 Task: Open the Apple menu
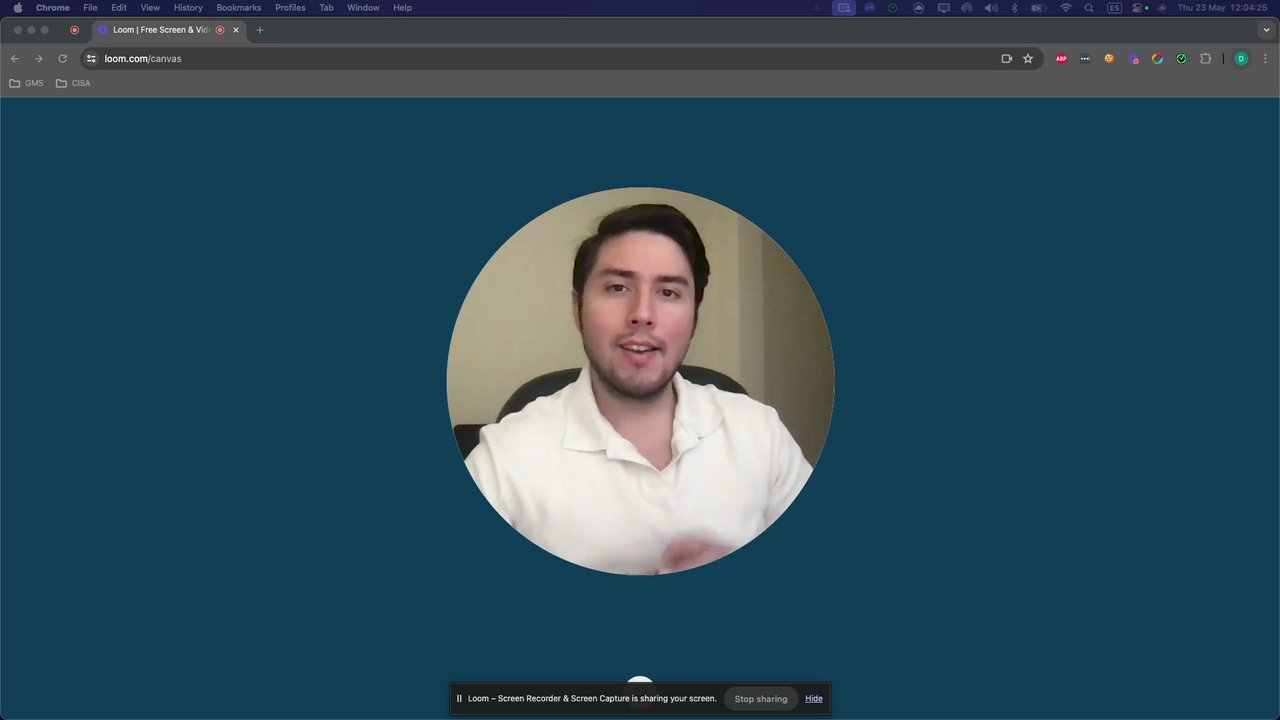(x=17, y=7)
